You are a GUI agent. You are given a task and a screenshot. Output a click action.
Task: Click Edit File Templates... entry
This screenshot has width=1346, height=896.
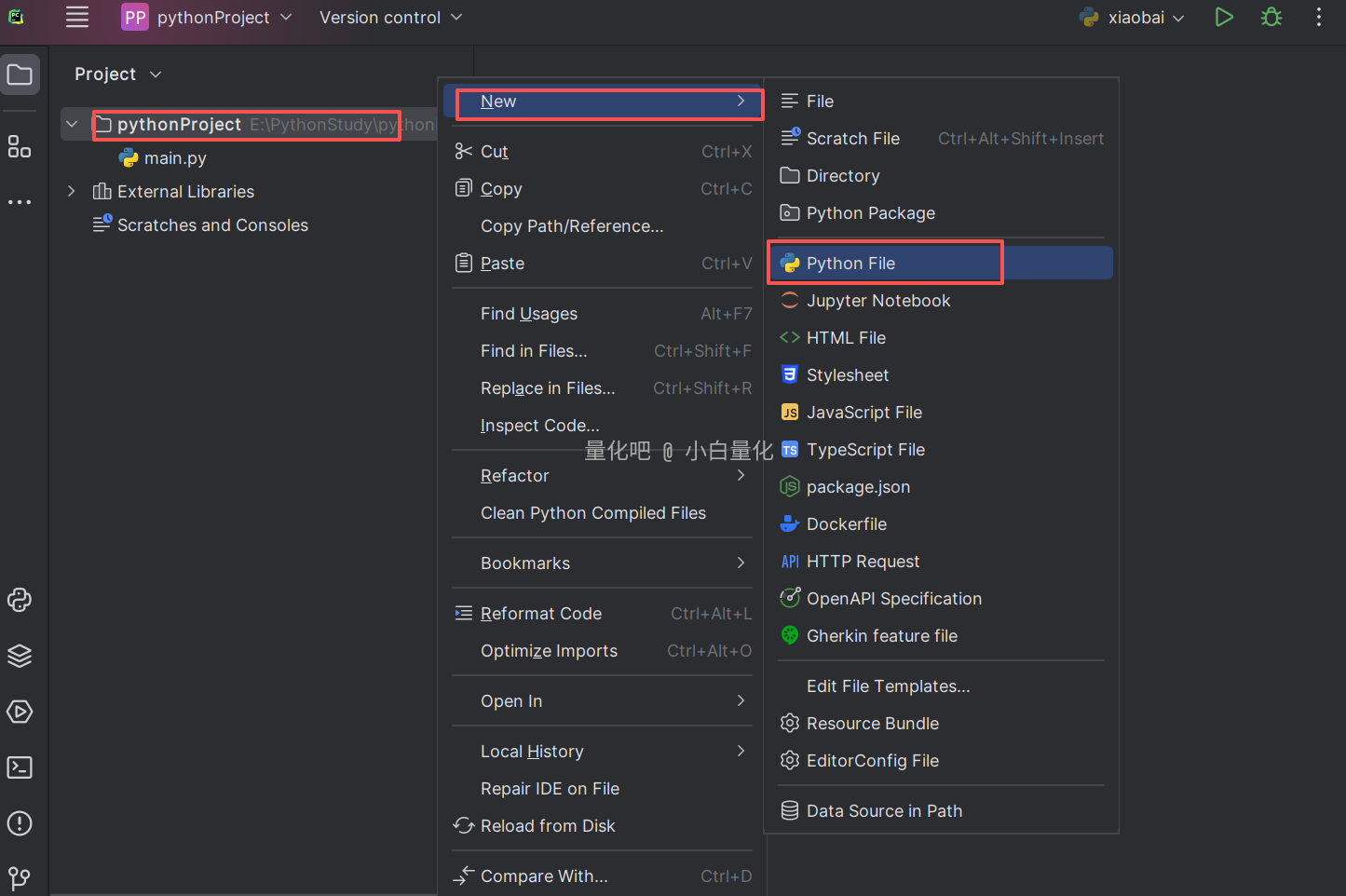tap(888, 686)
